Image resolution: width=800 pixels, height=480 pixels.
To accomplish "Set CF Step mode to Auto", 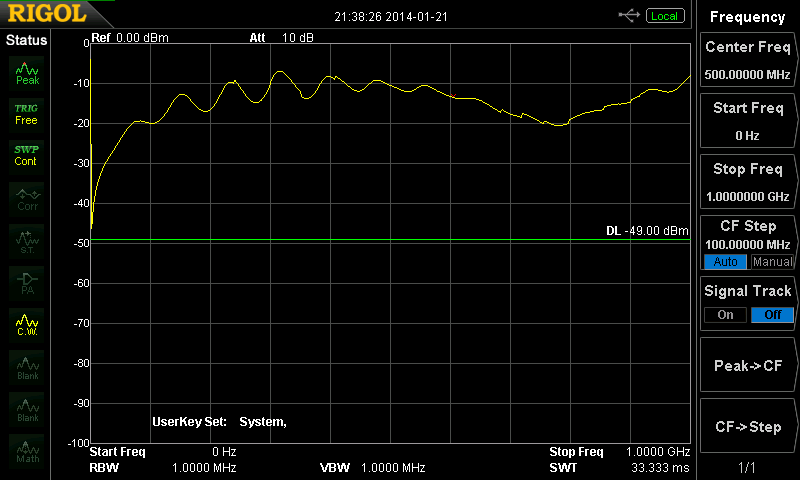I will coord(725,262).
